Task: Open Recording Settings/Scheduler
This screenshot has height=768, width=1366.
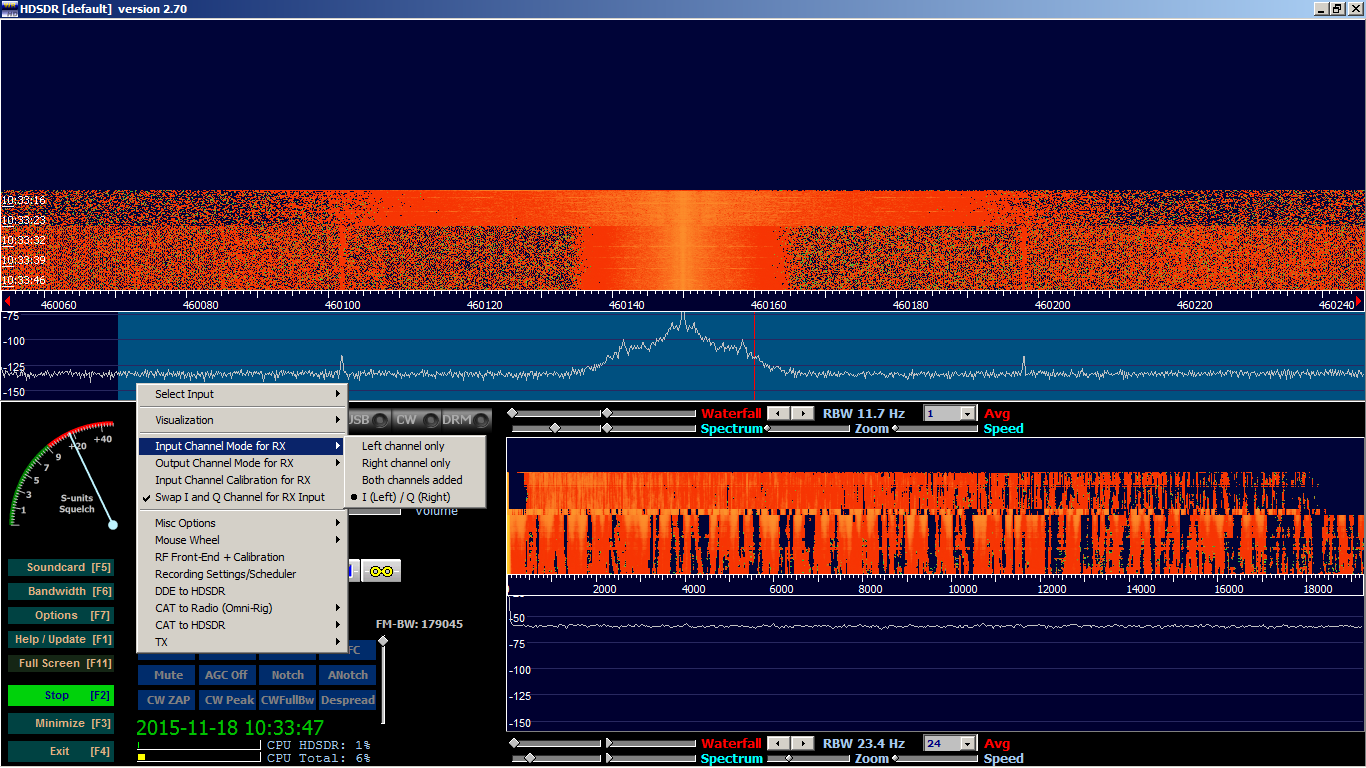Action: pyautogui.click(x=241, y=574)
